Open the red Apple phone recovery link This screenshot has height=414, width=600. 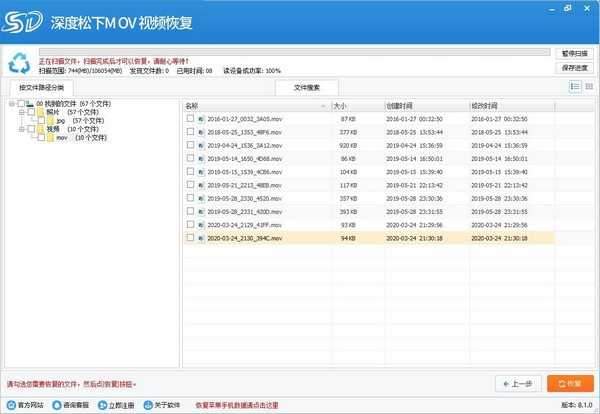pos(237,405)
